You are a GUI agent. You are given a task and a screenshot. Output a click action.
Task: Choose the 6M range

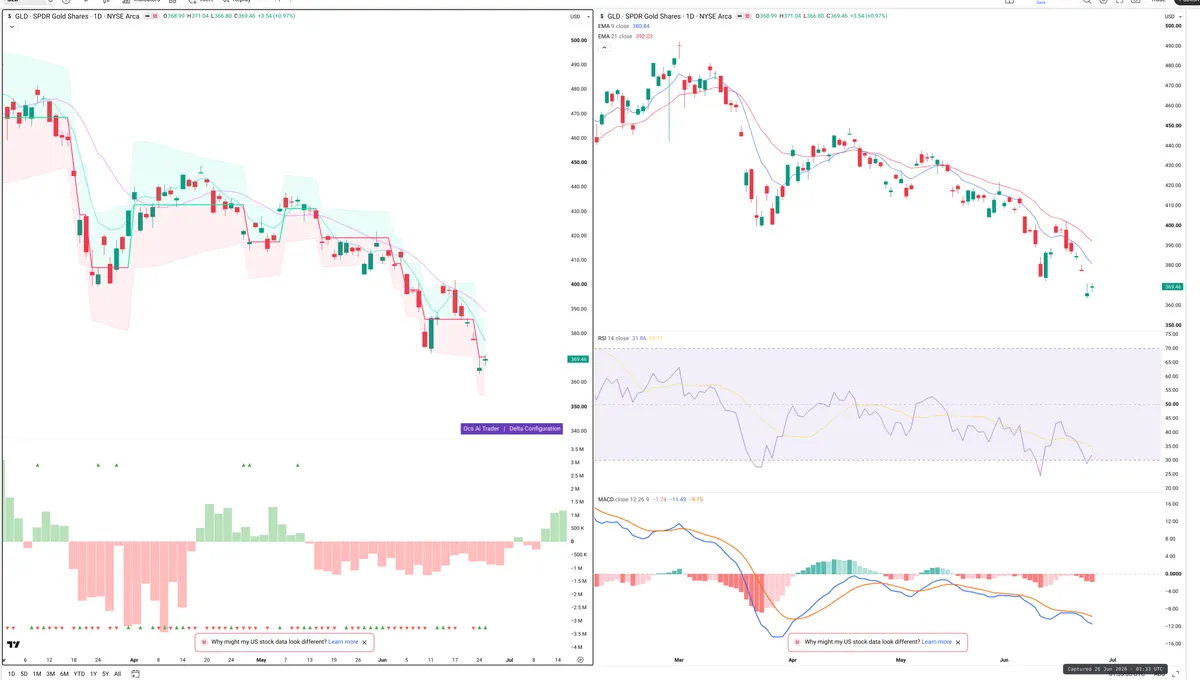[64, 674]
